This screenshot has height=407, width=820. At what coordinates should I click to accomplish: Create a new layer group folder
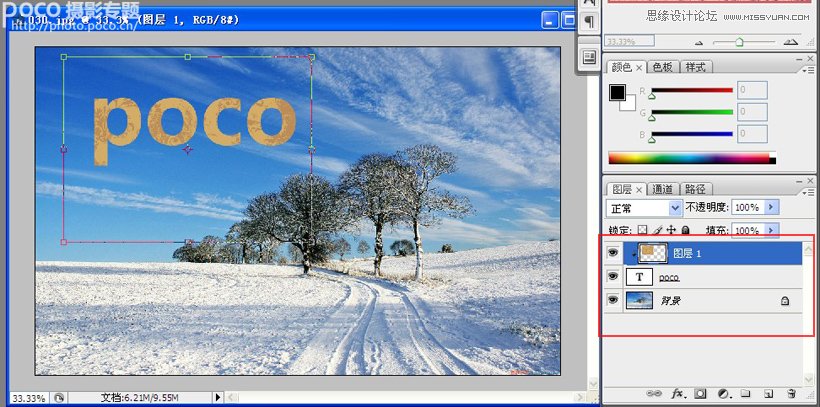click(x=746, y=393)
